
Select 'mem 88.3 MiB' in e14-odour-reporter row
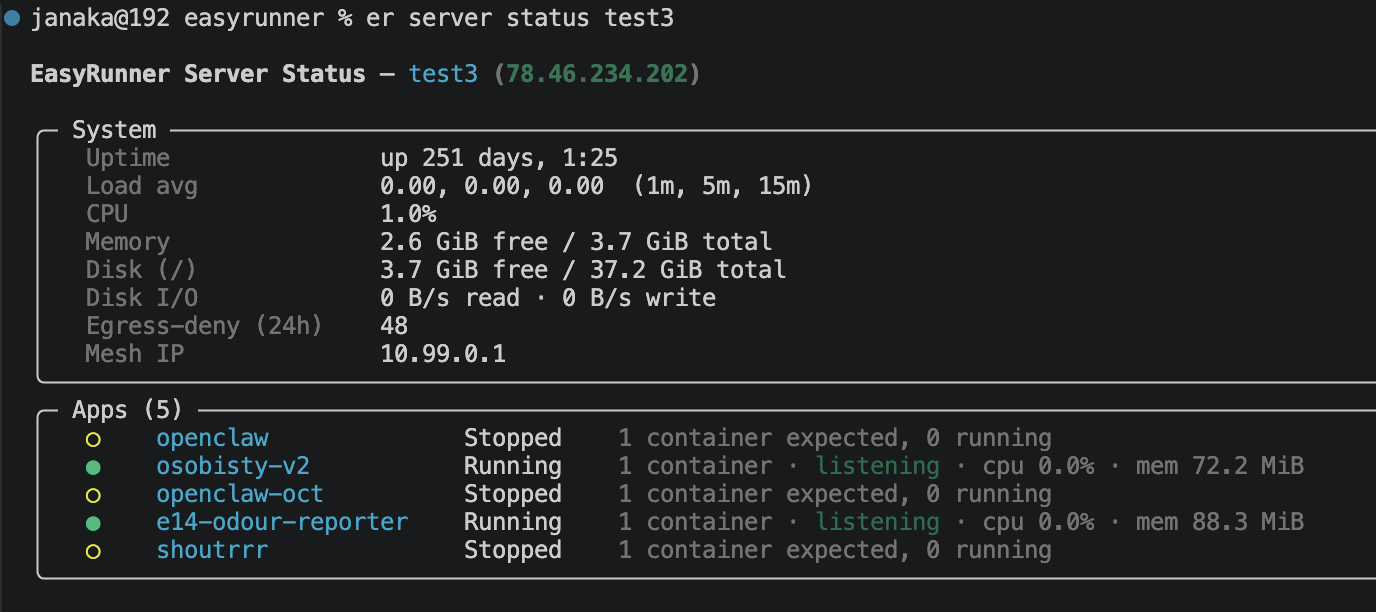coord(1220,522)
